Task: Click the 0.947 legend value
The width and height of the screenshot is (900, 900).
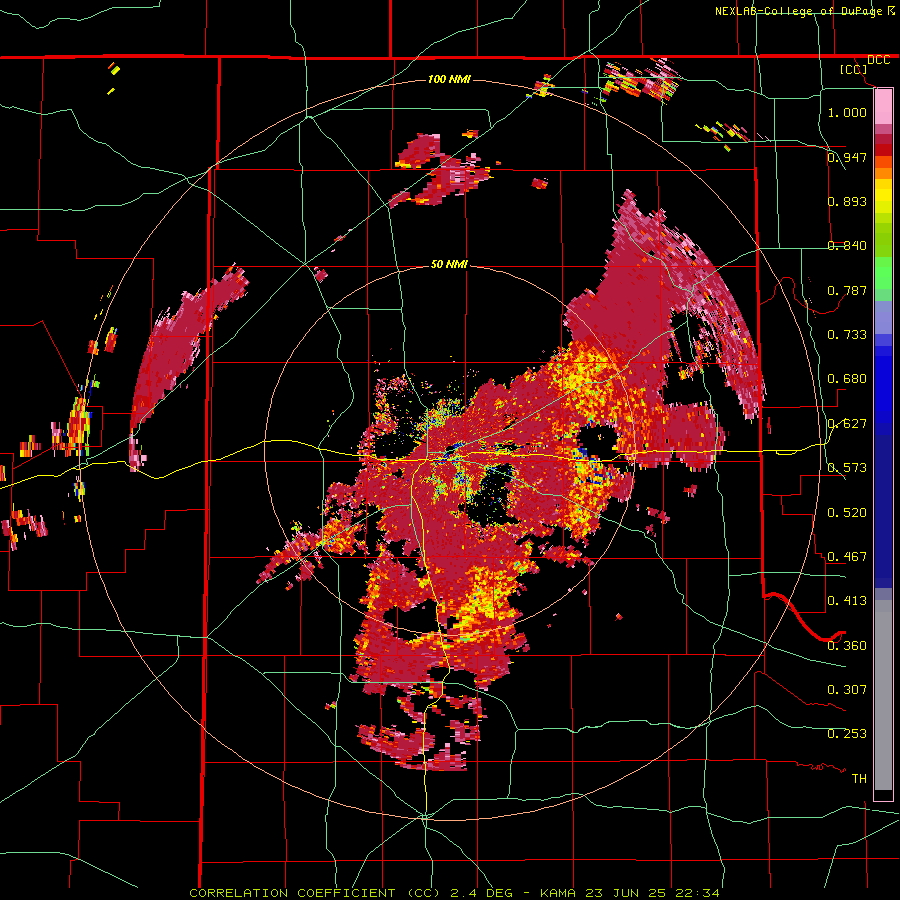Action: pos(847,157)
